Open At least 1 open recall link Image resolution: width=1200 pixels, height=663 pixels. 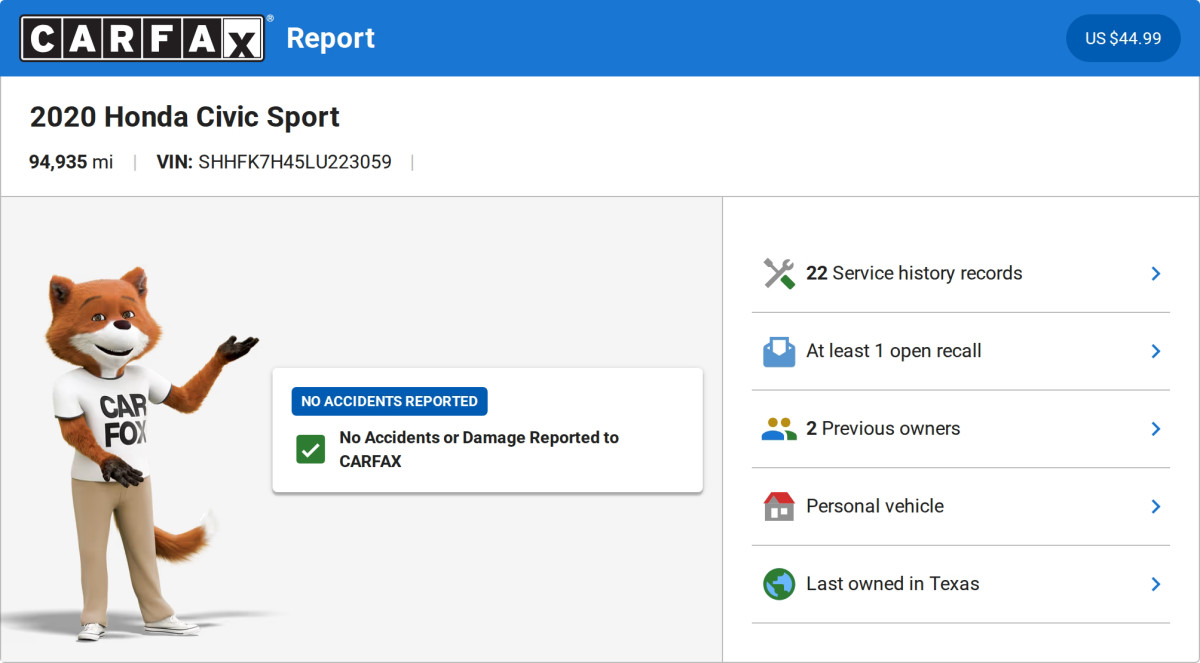click(894, 352)
